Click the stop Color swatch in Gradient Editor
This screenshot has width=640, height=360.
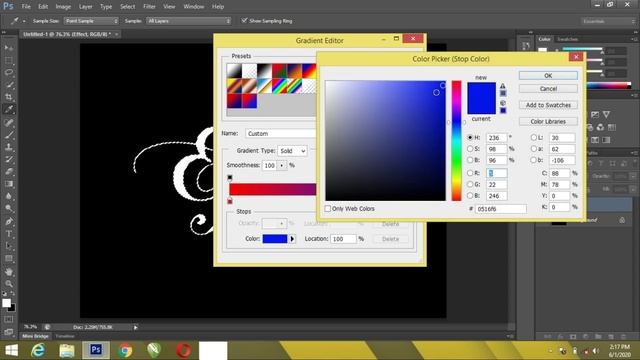(275, 239)
